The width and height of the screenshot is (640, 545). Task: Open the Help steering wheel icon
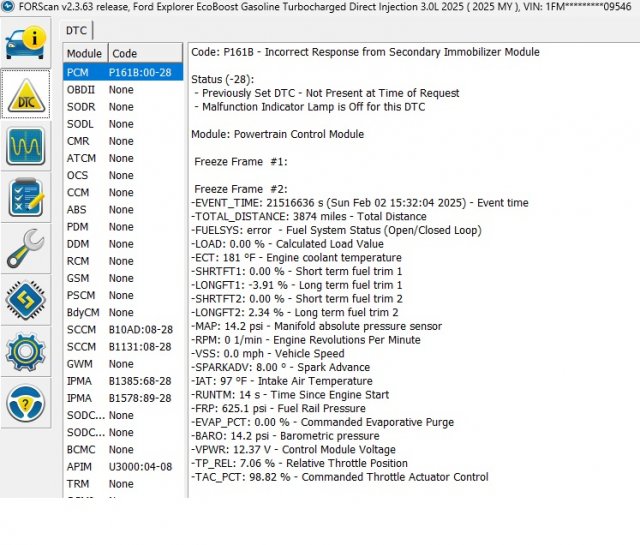click(26, 403)
